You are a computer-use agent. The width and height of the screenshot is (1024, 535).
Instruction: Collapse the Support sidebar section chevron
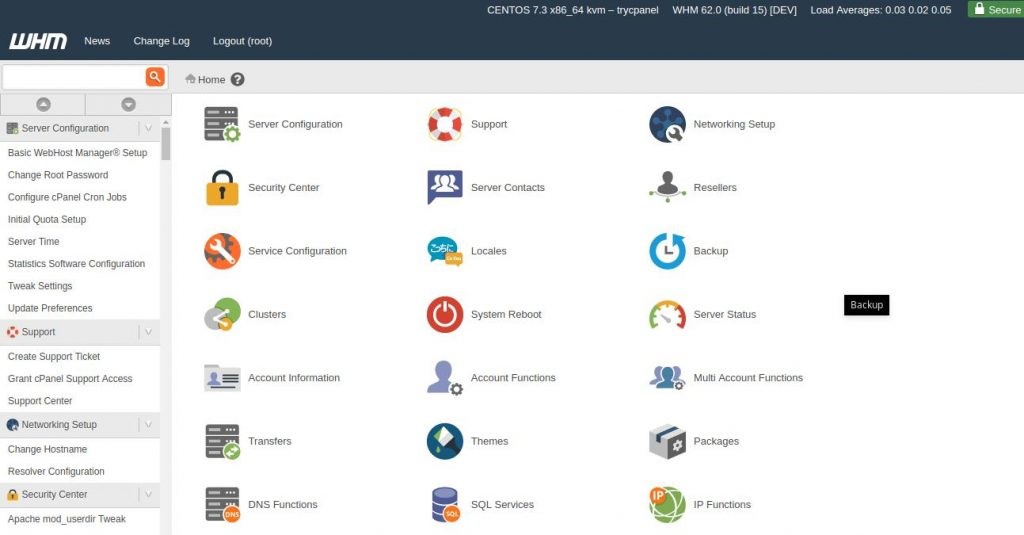click(x=148, y=332)
